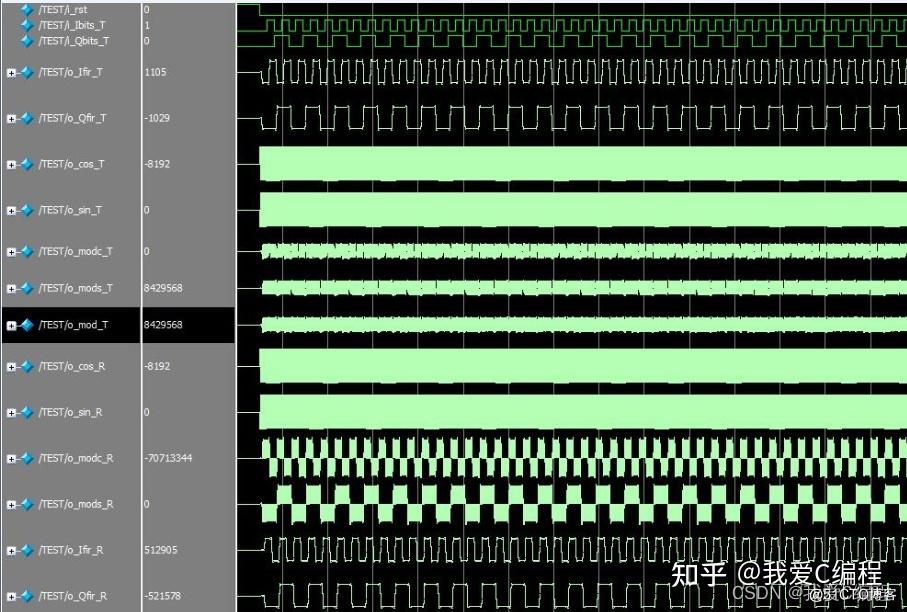Viewport: 907px width, 612px height.
Task: Expand the o_Qfir_R signal bus
Action: point(11,596)
